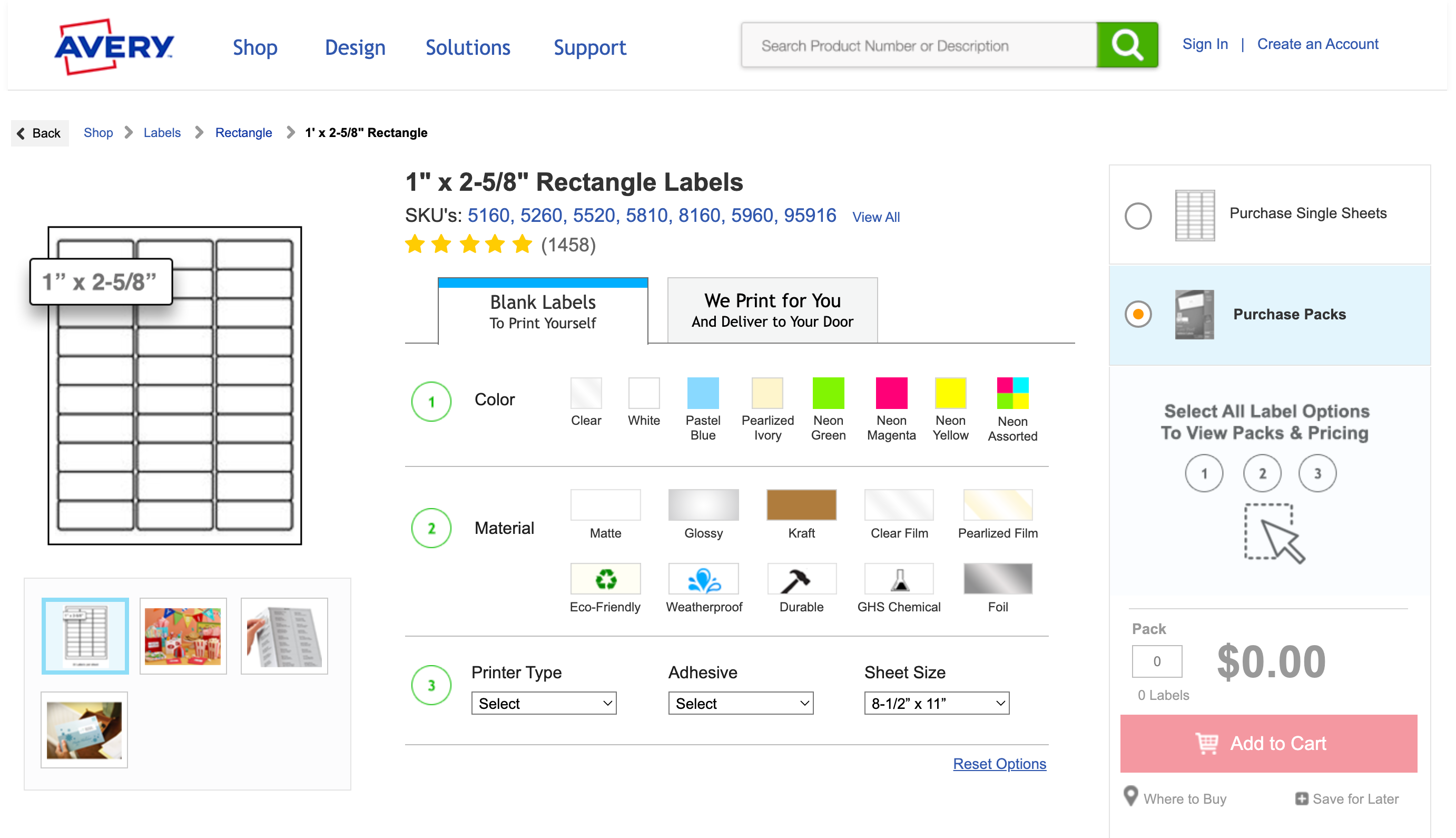Screen dimensions: 1456x838
Task: Choose the Pearlized Ivory color swatch
Action: click(x=767, y=393)
